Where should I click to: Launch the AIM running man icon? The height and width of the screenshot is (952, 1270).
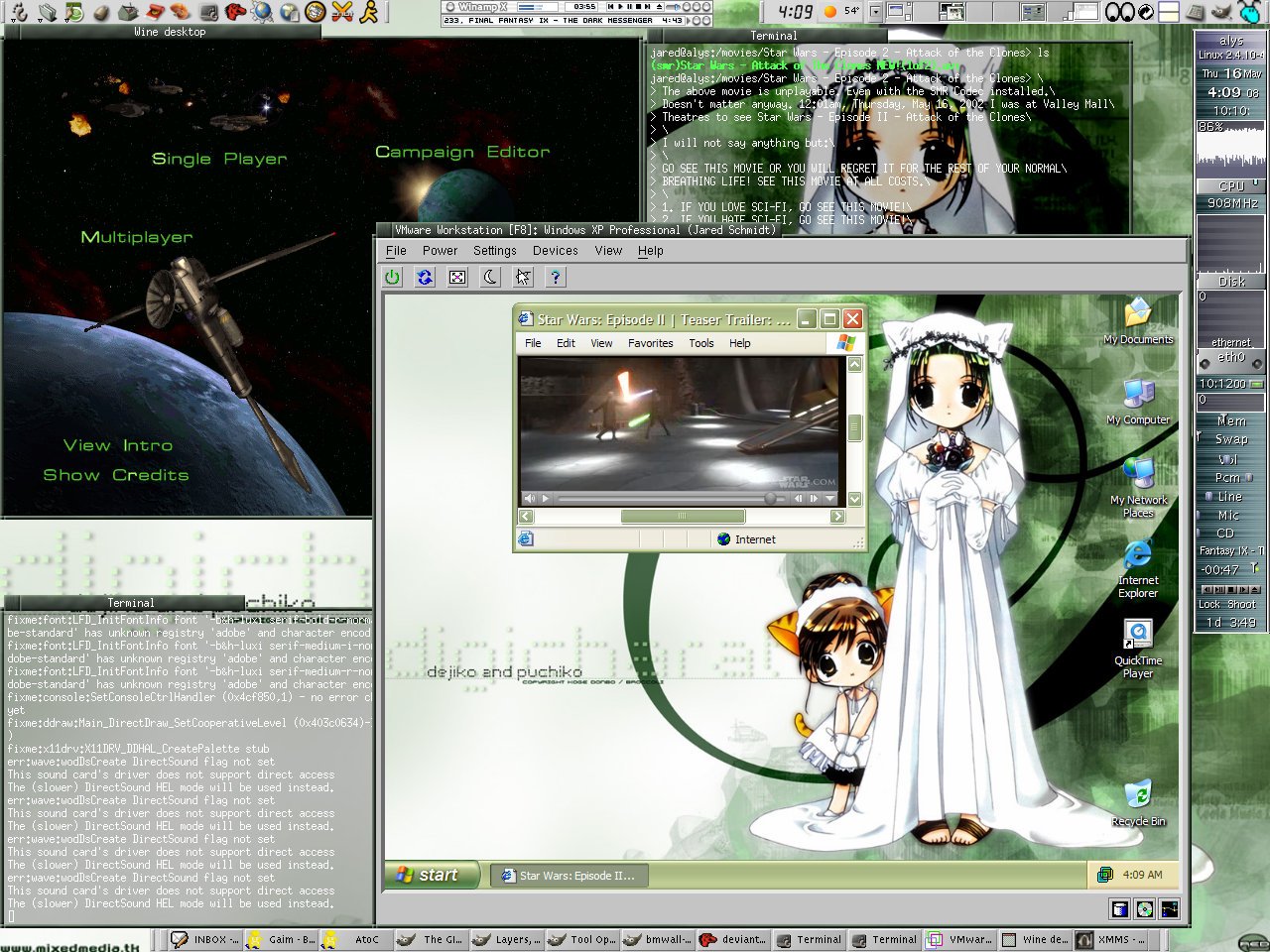tap(368, 12)
